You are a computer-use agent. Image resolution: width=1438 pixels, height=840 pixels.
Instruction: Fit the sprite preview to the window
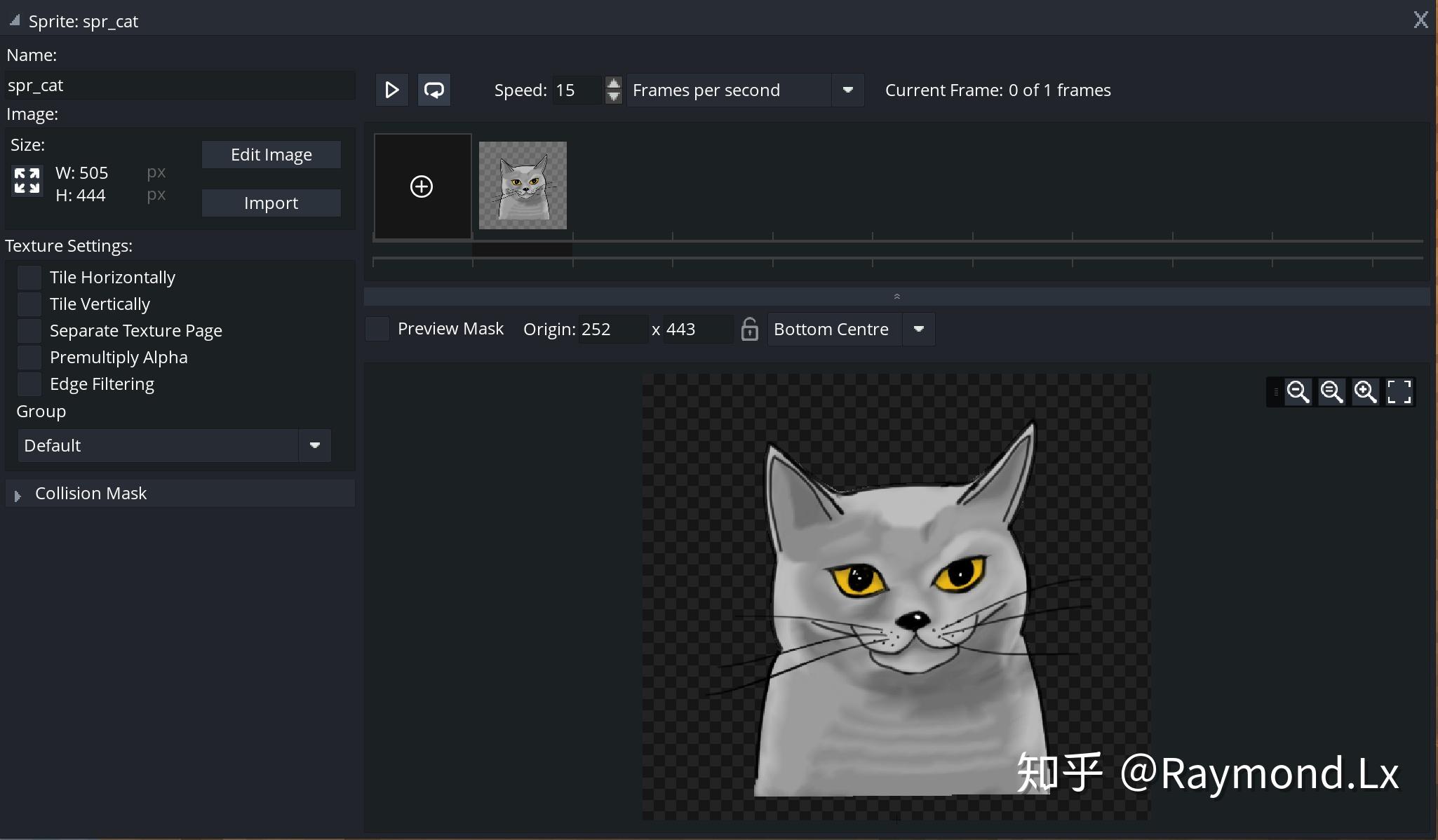click(1399, 391)
